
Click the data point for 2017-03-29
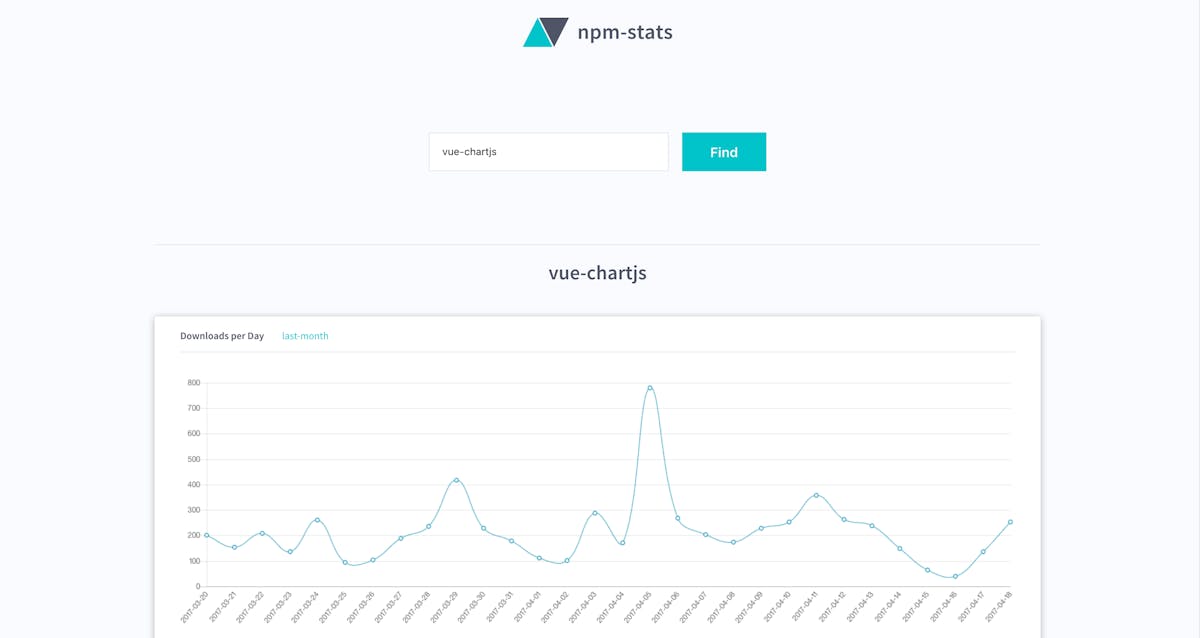point(456,479)
